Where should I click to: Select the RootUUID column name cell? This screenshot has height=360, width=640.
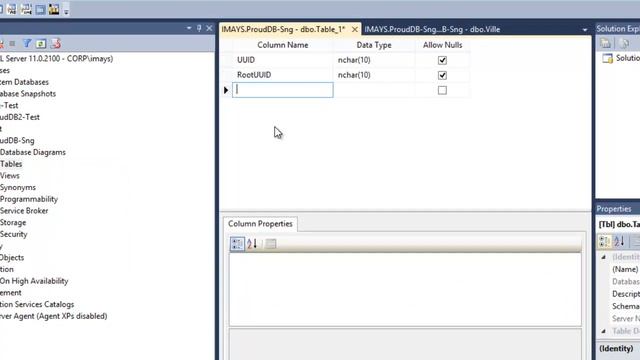283,75
